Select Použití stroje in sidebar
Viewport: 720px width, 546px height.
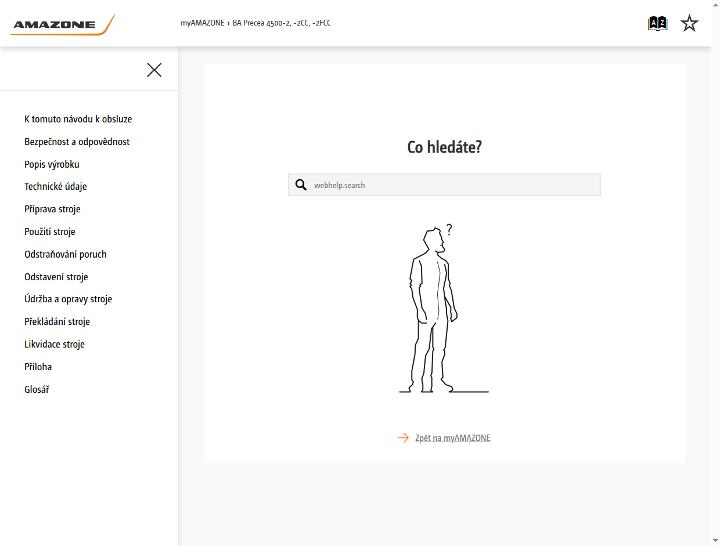click(50, 231)
